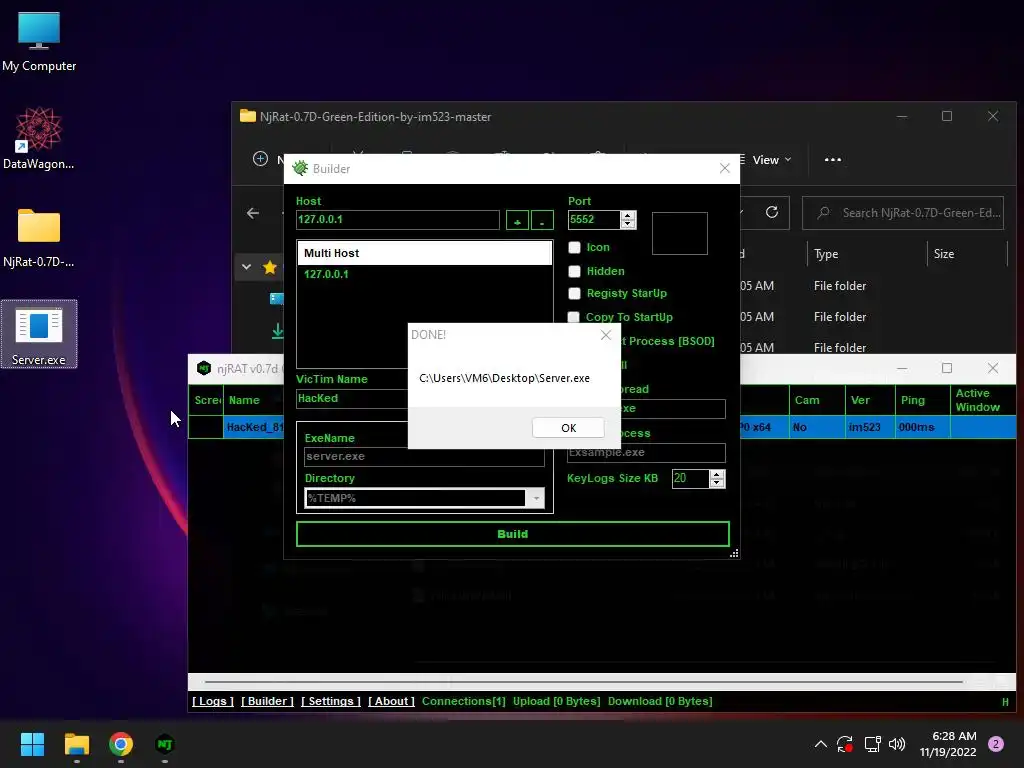This screenshot has width=1024, height=768.
Task: Click the Ping column header in njRAT
Action: (922, 400)
